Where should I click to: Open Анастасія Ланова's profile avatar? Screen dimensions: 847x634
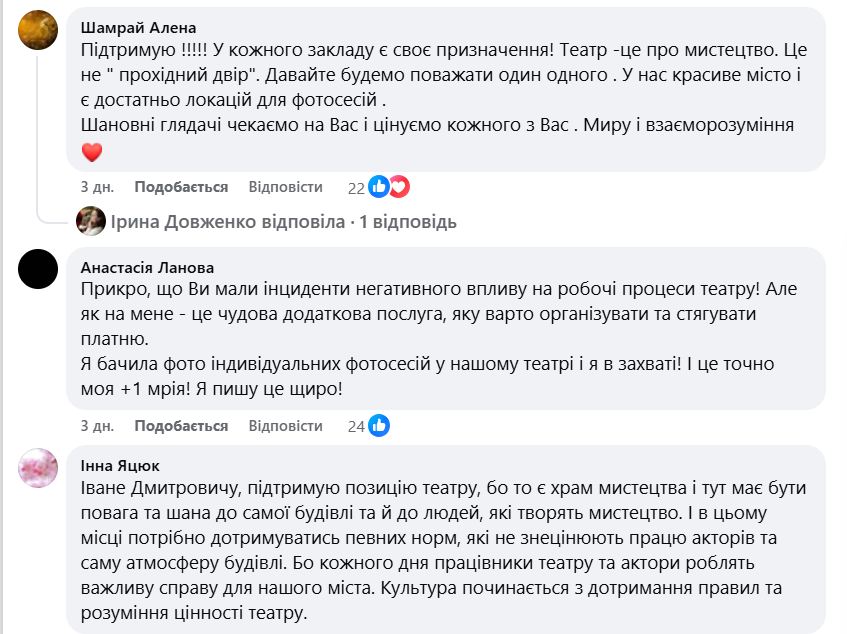tap(37, 270)
